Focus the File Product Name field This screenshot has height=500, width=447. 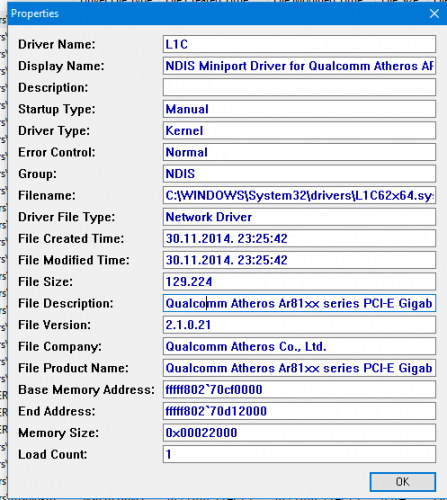point(299,368)
